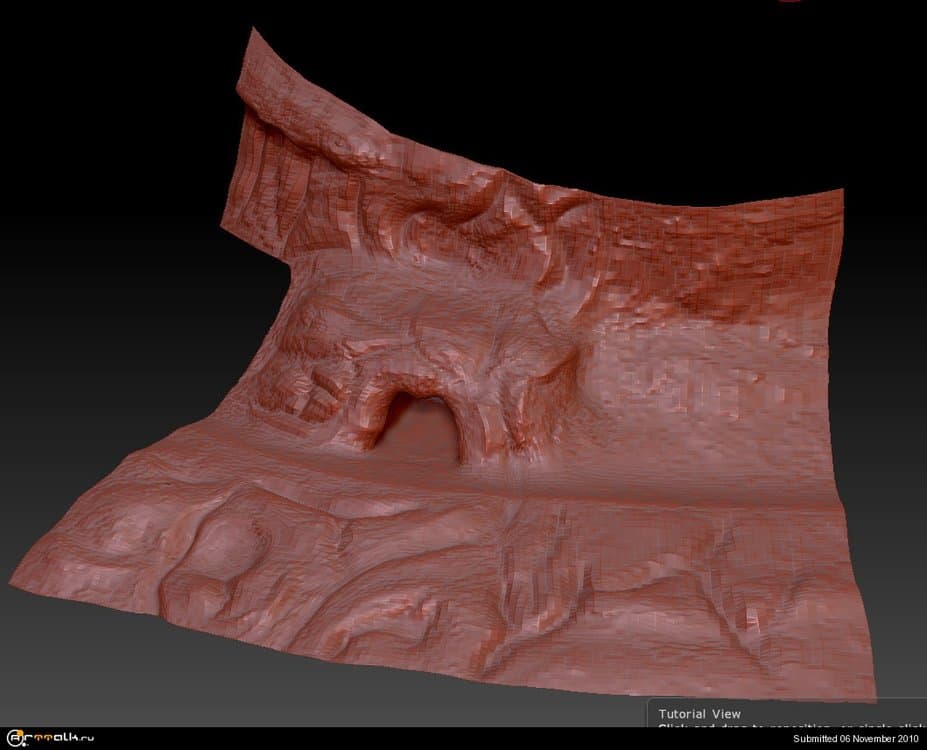927x750 pixels.
Task: Click the upper-right corner of the terrain mesh
Action: coord(838,190)
